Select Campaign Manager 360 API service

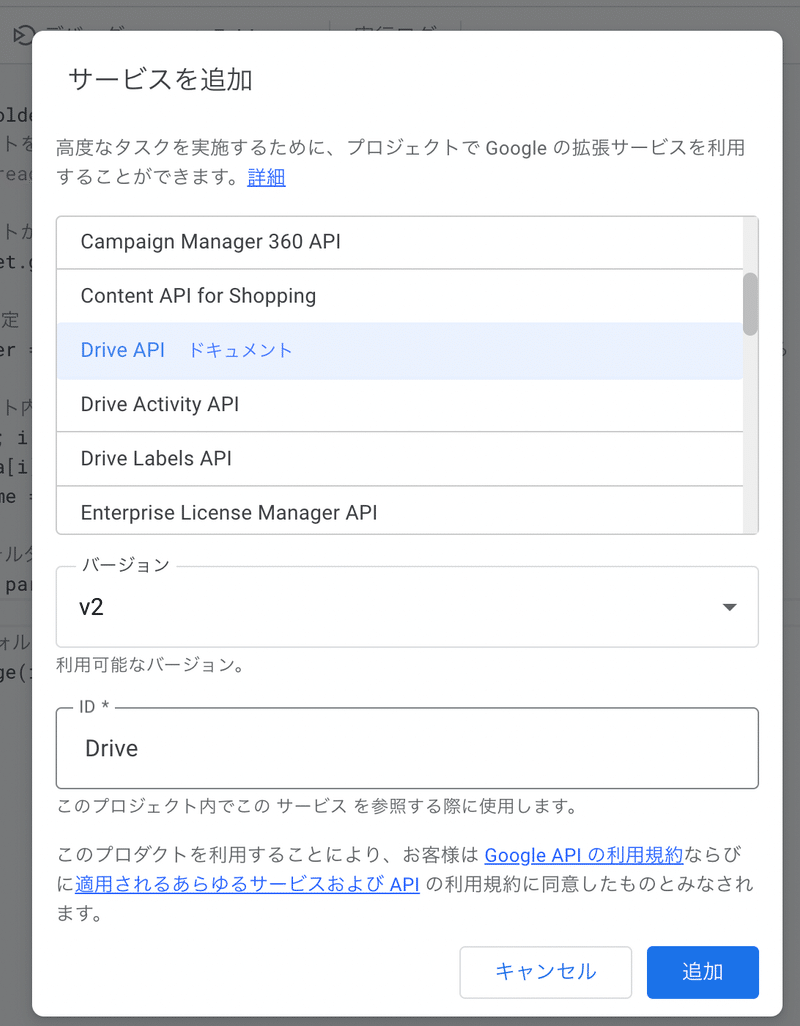[x=400, y=242]
